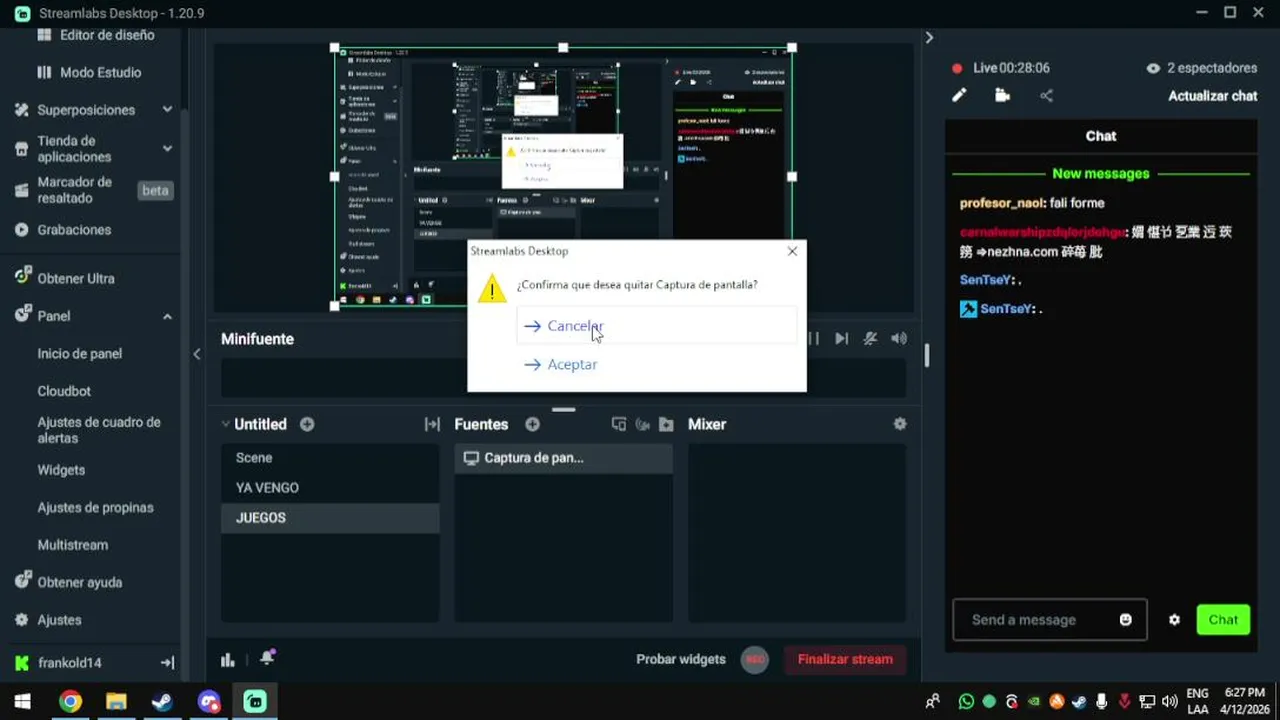Image resolution: width=1280 pixels, height=720 pixels.
Task: Click the share stream icon
Action: [1046, 96]
